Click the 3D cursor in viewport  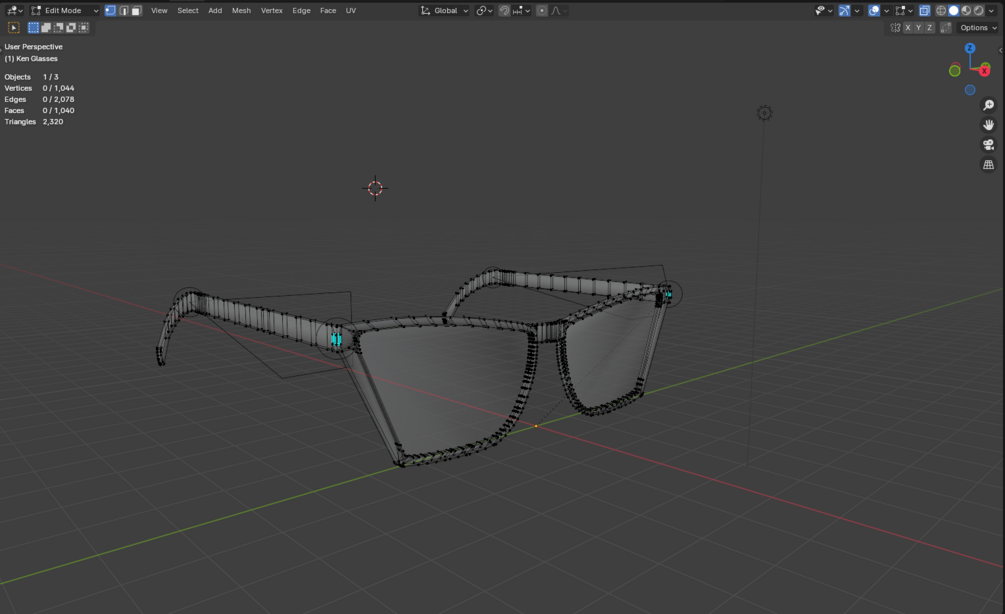click(375, 188)
